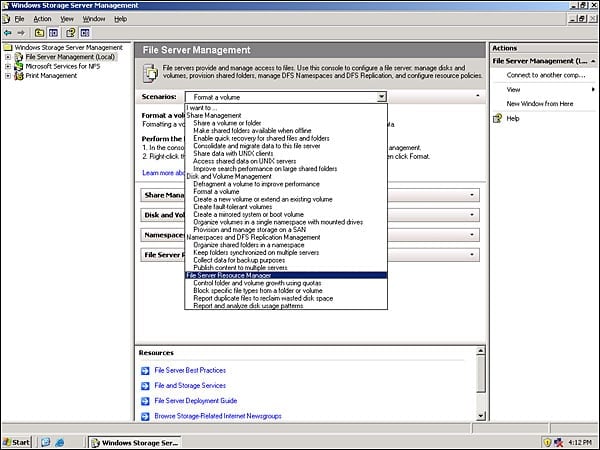
Task: Open the Window menu
Action: tap(94, 19)
